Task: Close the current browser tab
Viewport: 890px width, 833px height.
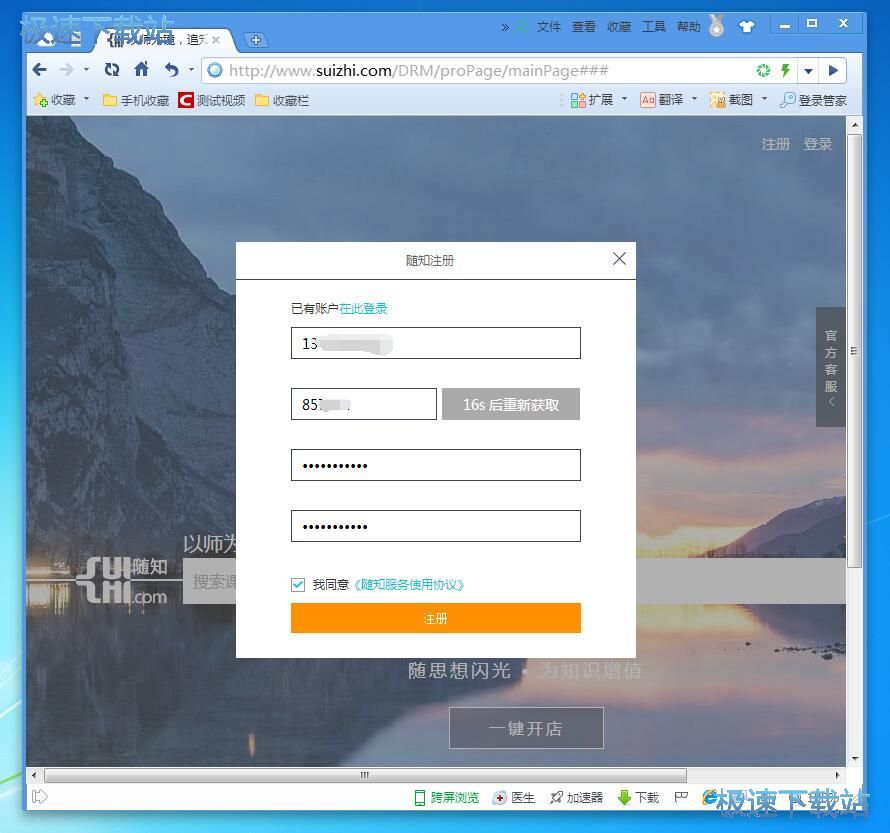Action: click(x=216, y=40)
